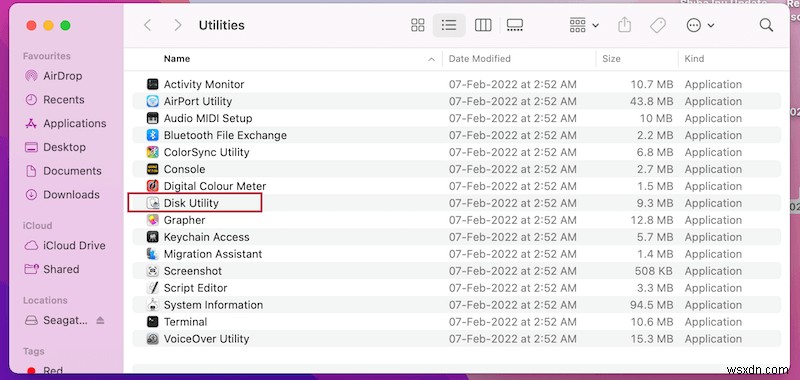This screenshot has width=800, height=380.
Task: Select the Grapher app icon
Action: tap(153, 220)
